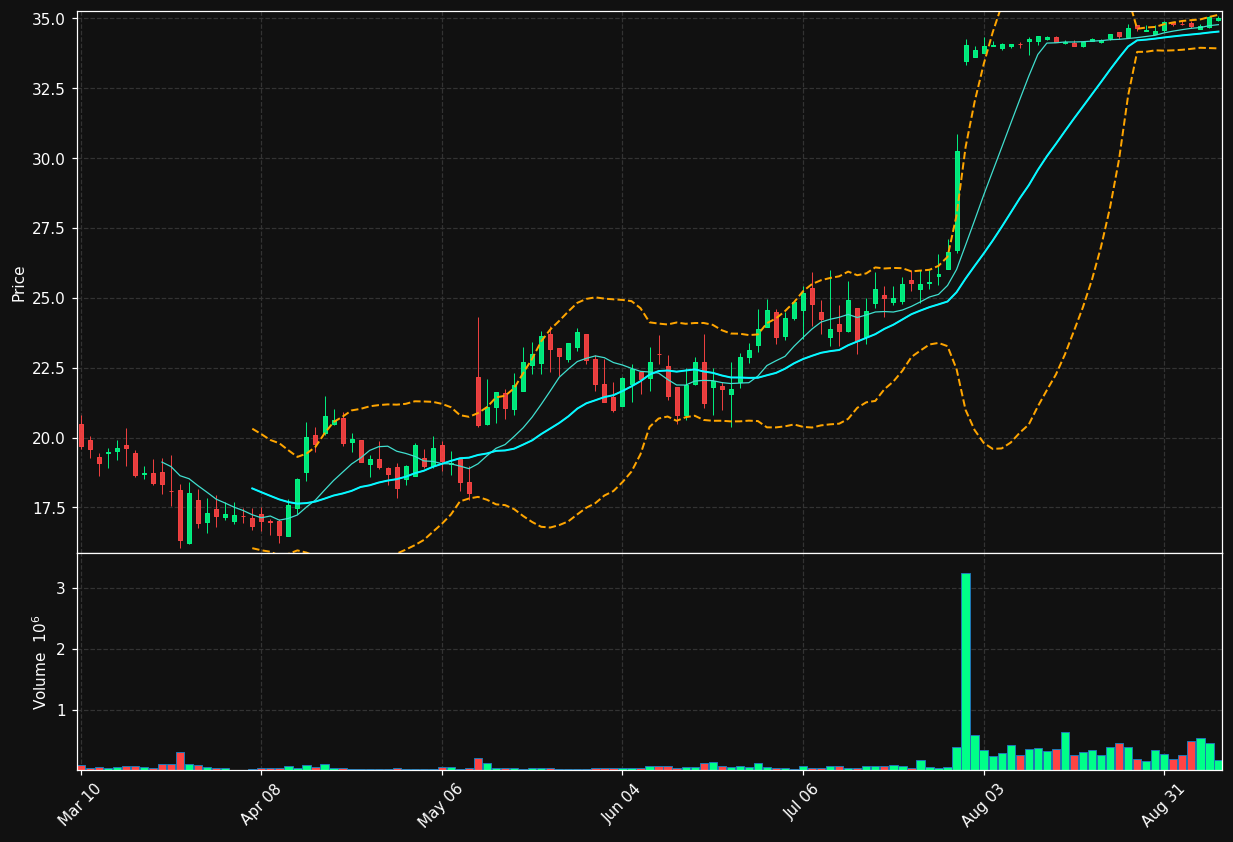This screenshot has height=842, width=1233.
Task: Click the 17.5 price axis value
Action: coord(50,508)
